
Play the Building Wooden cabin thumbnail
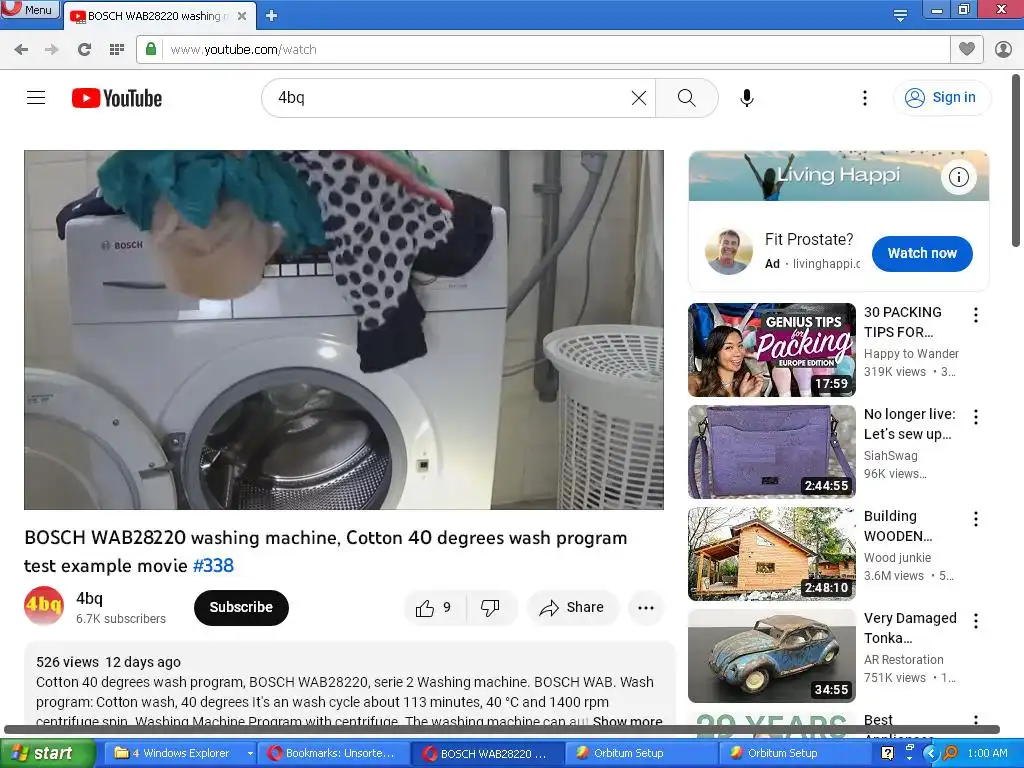pos(772,554)
